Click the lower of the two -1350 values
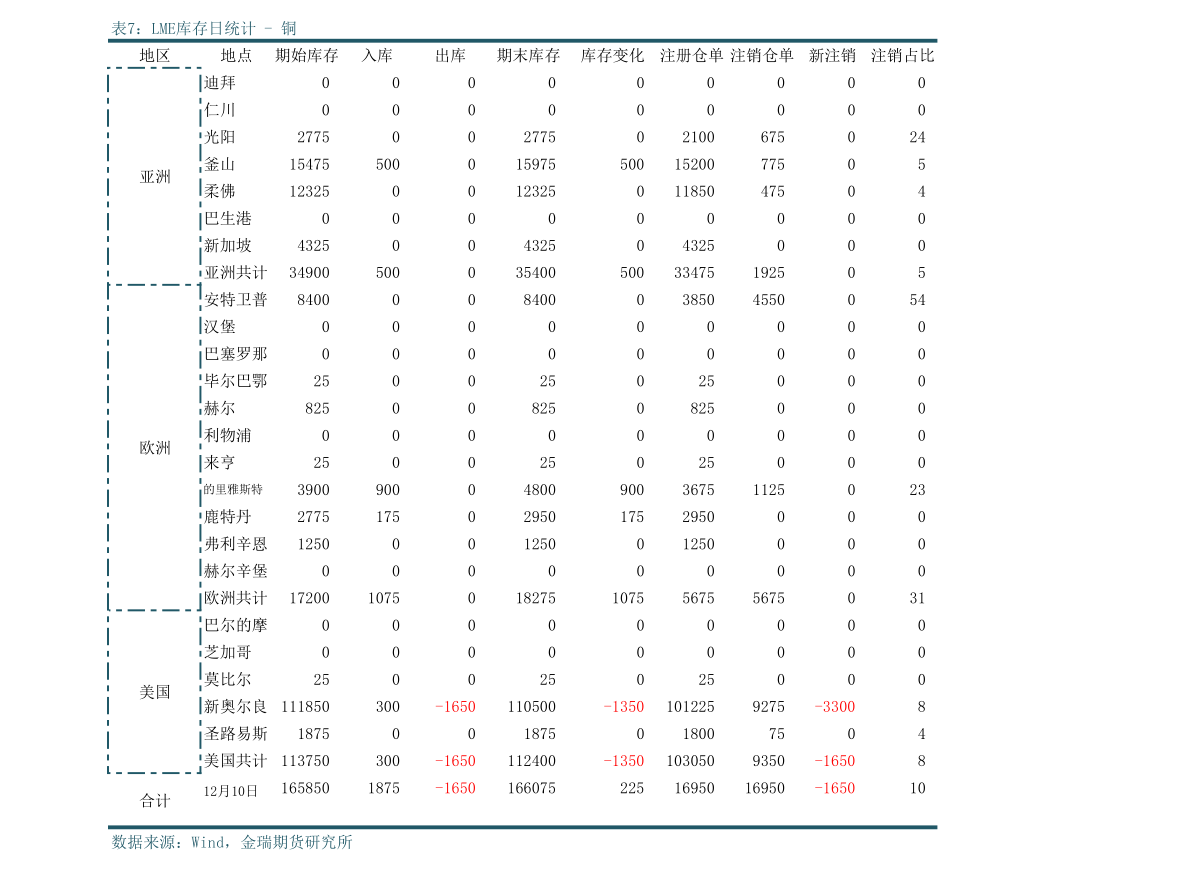The height and width of the screenshot is (870, 1191). (x=624, y=761)
